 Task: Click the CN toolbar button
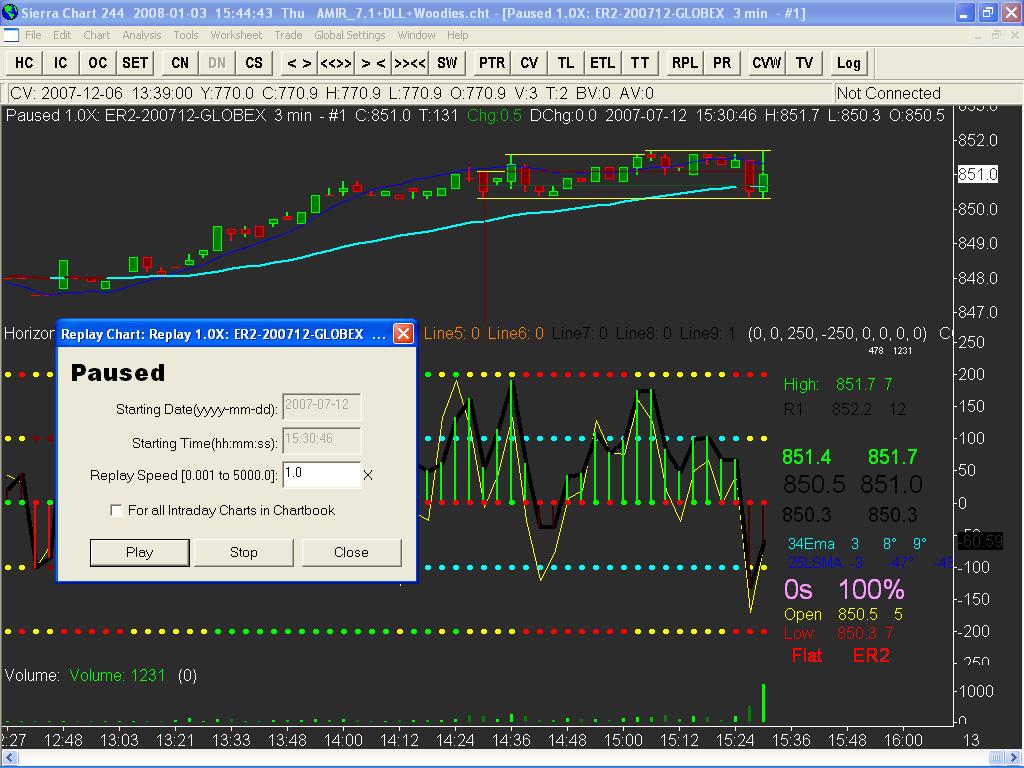pos(180,63)
